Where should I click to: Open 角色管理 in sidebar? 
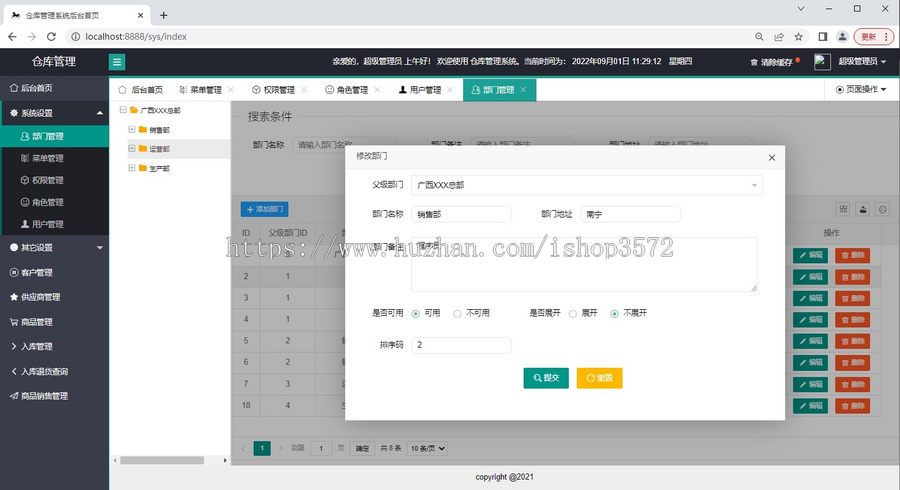click(54, 202)
